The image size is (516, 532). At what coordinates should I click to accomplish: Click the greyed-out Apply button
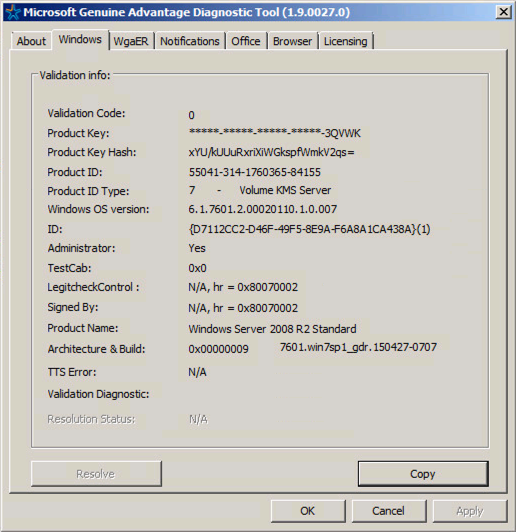[x=470, y=511]
